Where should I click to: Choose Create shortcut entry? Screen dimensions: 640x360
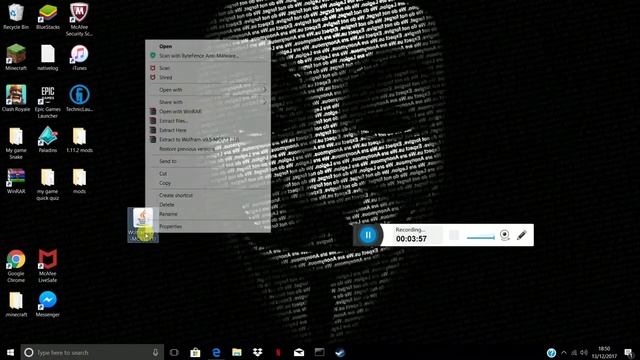coord(208,195)
